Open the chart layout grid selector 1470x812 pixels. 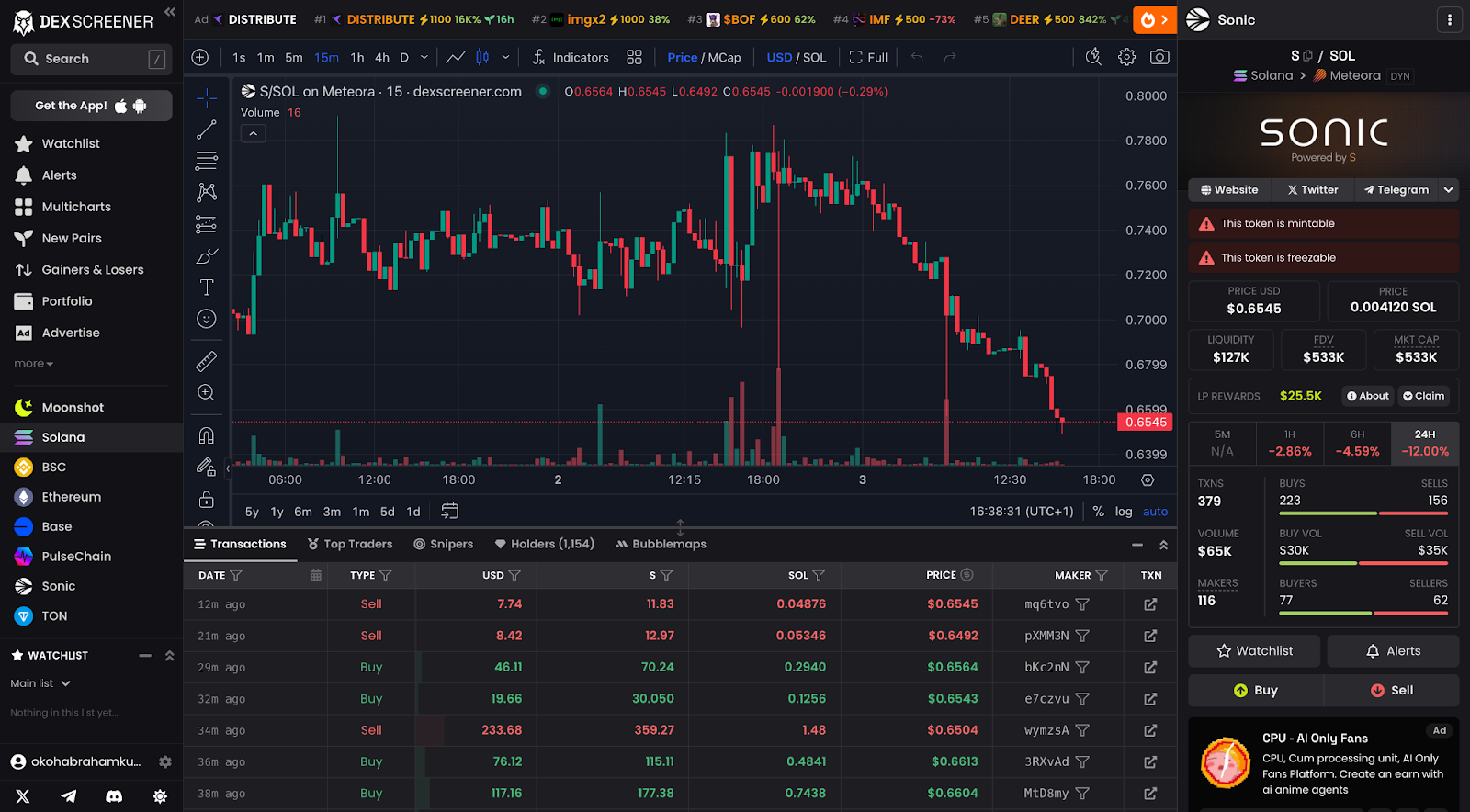tap(634, 57)
